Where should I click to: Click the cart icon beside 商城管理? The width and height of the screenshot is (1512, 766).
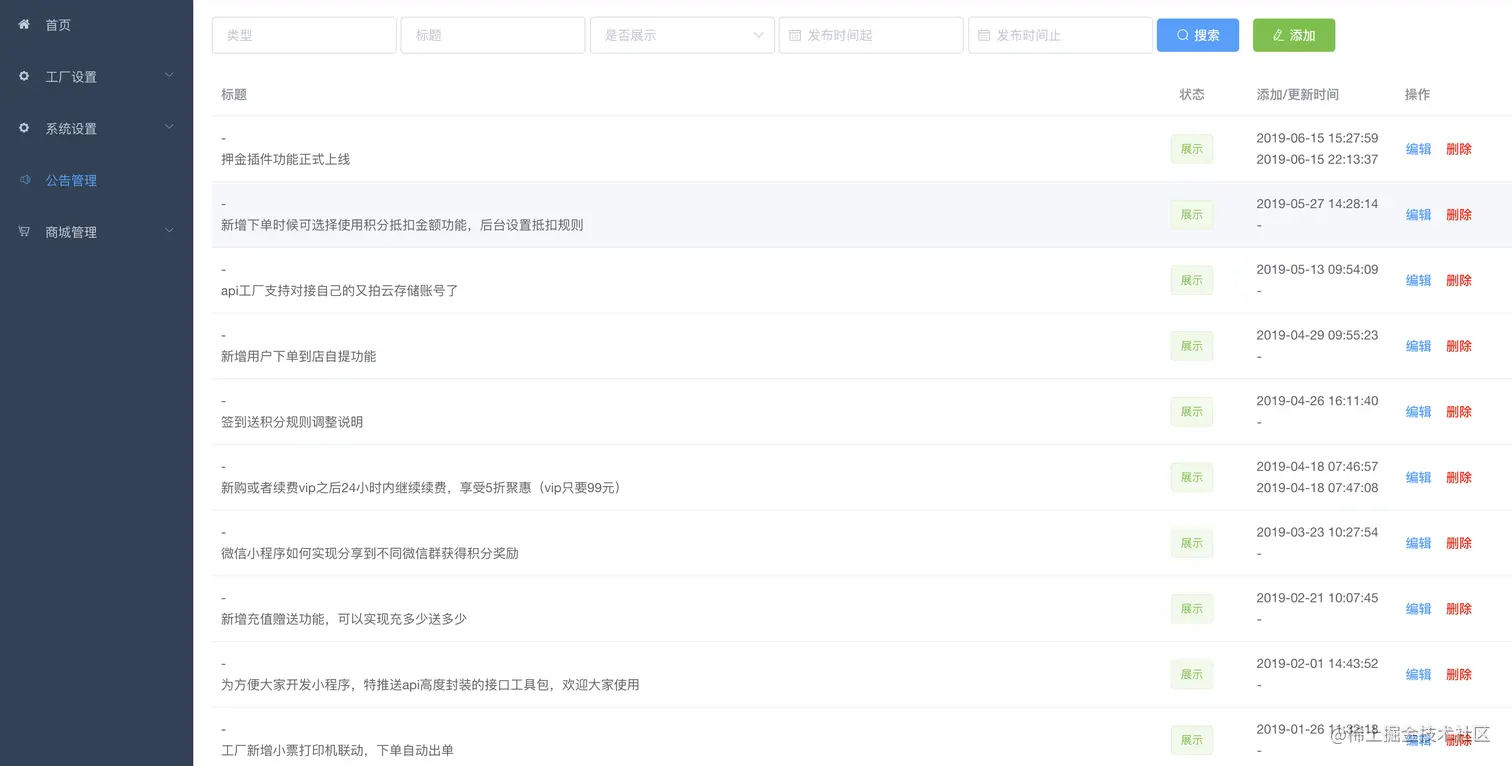[x=24, y=232]
